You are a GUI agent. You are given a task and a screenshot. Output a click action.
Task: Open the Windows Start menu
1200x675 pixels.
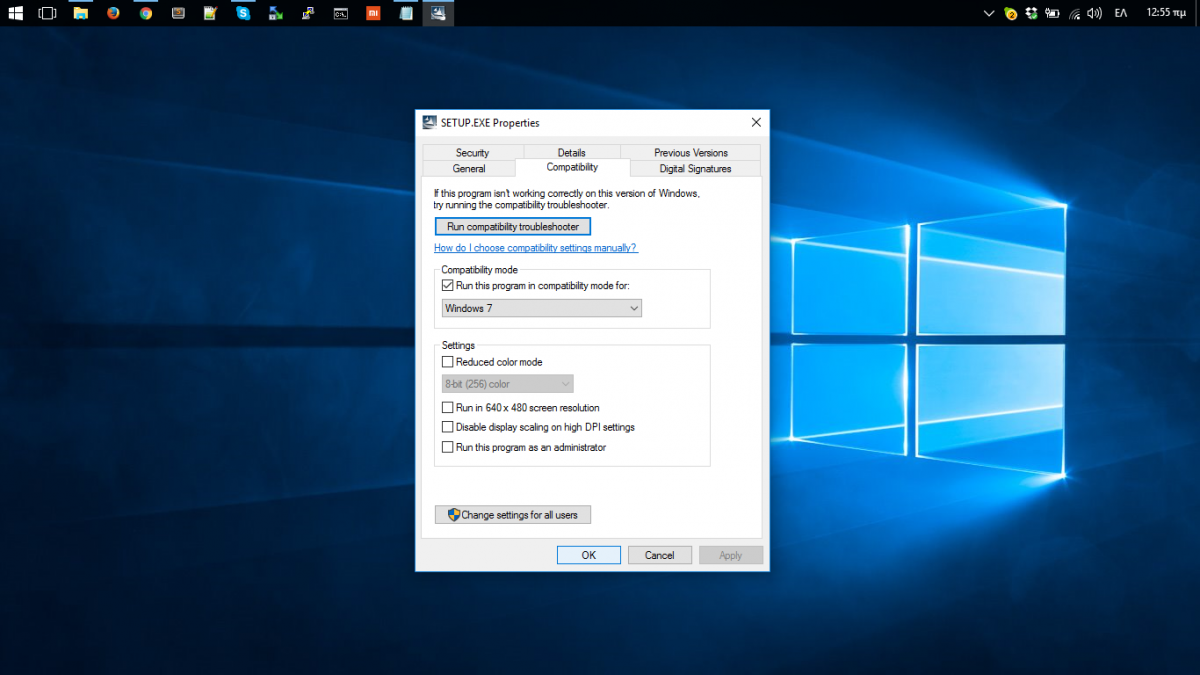(x=15, y=14)
